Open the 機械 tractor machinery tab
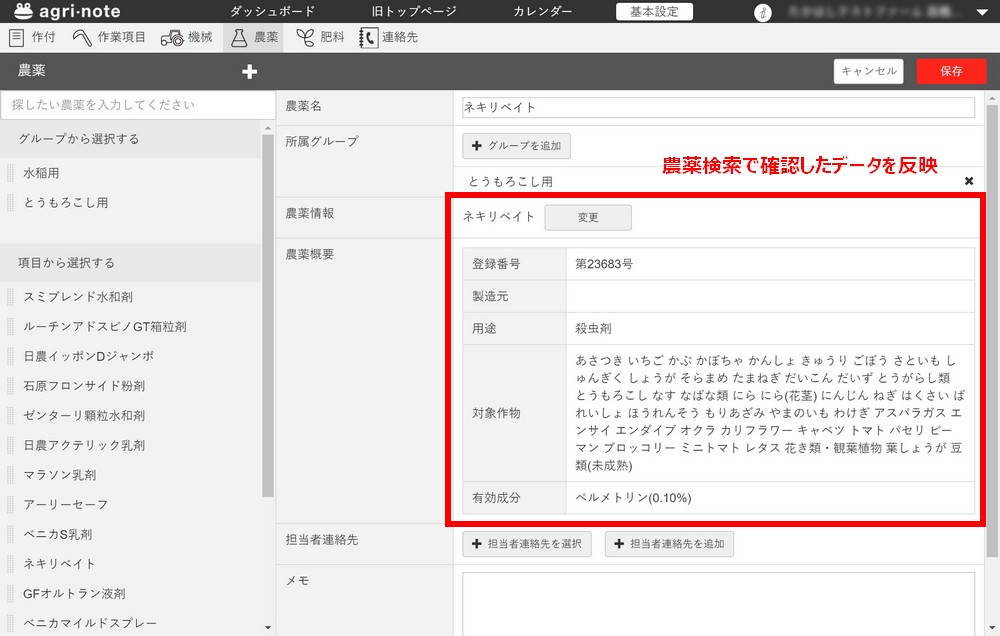The width and height of the screenshot is (1000, 636). click(x=187, y=38)
